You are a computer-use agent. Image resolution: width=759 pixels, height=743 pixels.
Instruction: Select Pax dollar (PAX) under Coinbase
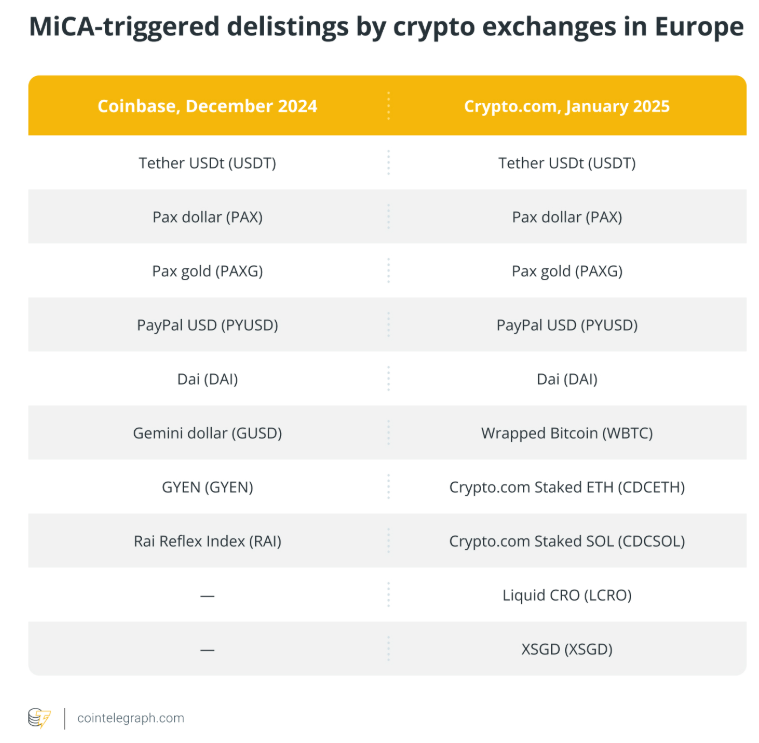[207, 217]
